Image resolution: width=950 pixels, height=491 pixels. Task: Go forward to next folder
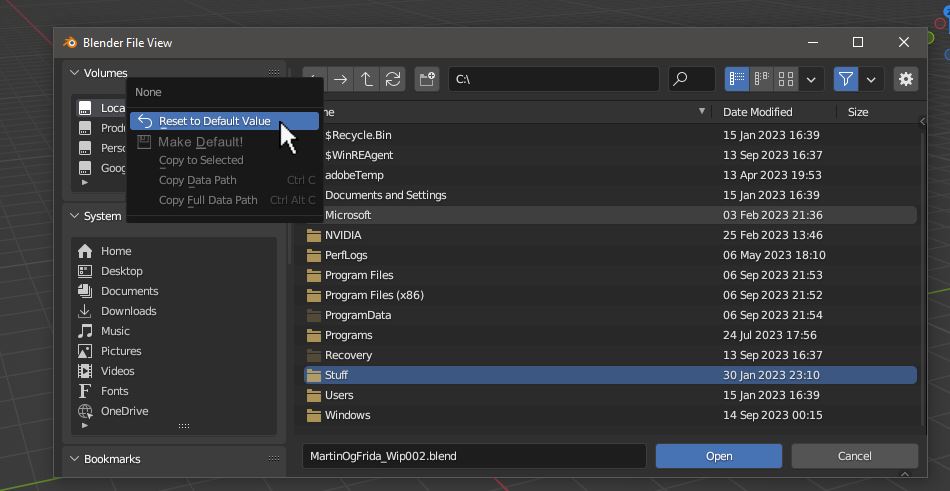click(340, 79)
